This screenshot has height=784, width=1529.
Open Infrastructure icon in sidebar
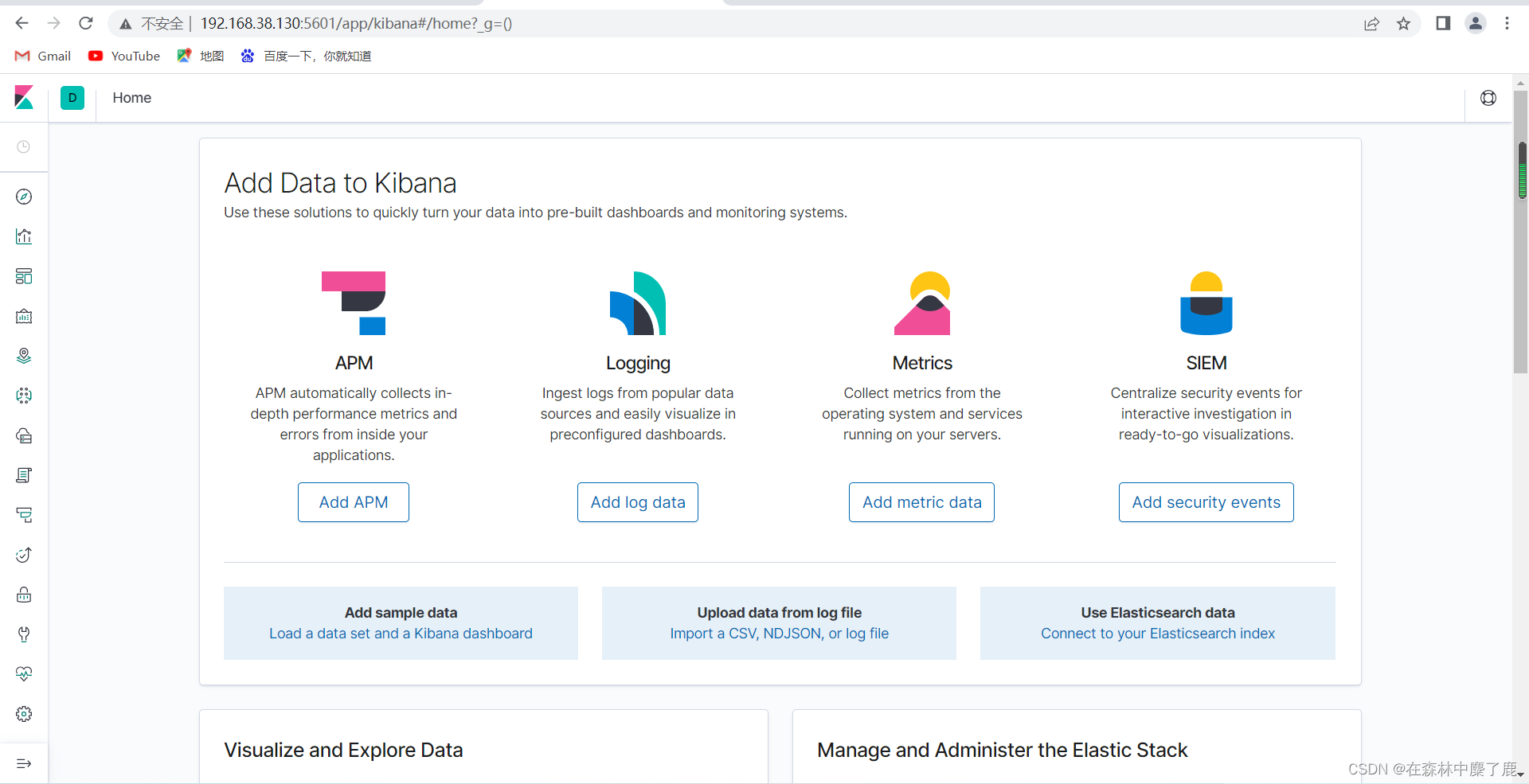click(x=24, y=435)
